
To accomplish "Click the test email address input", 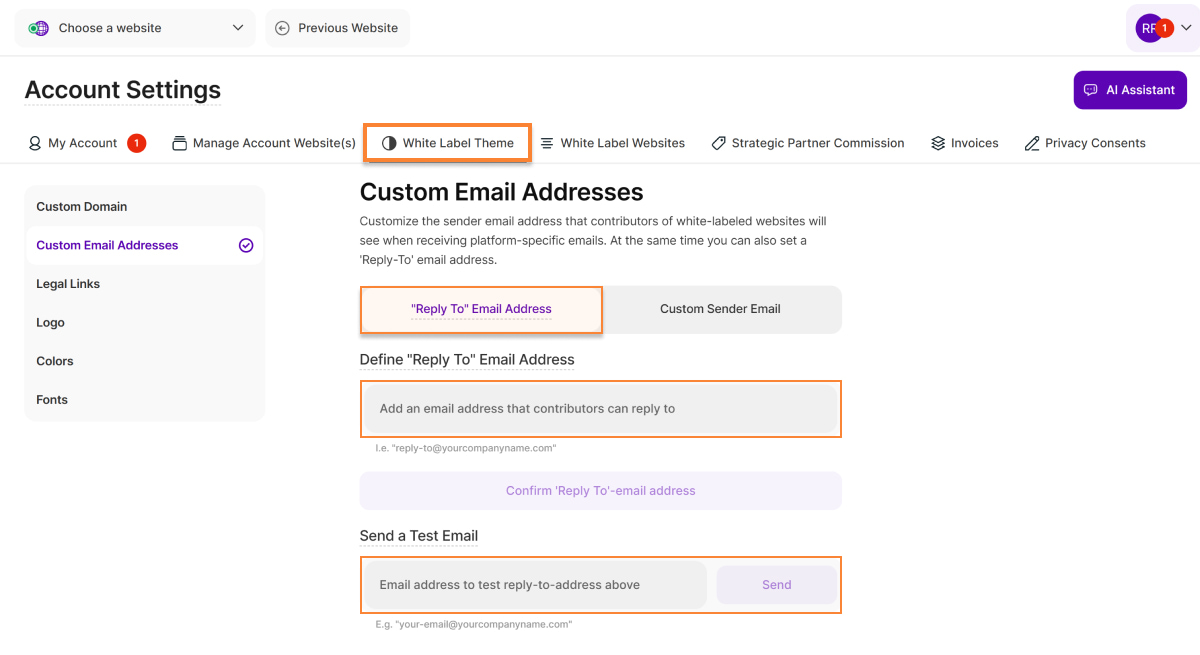I will [535, 585].
